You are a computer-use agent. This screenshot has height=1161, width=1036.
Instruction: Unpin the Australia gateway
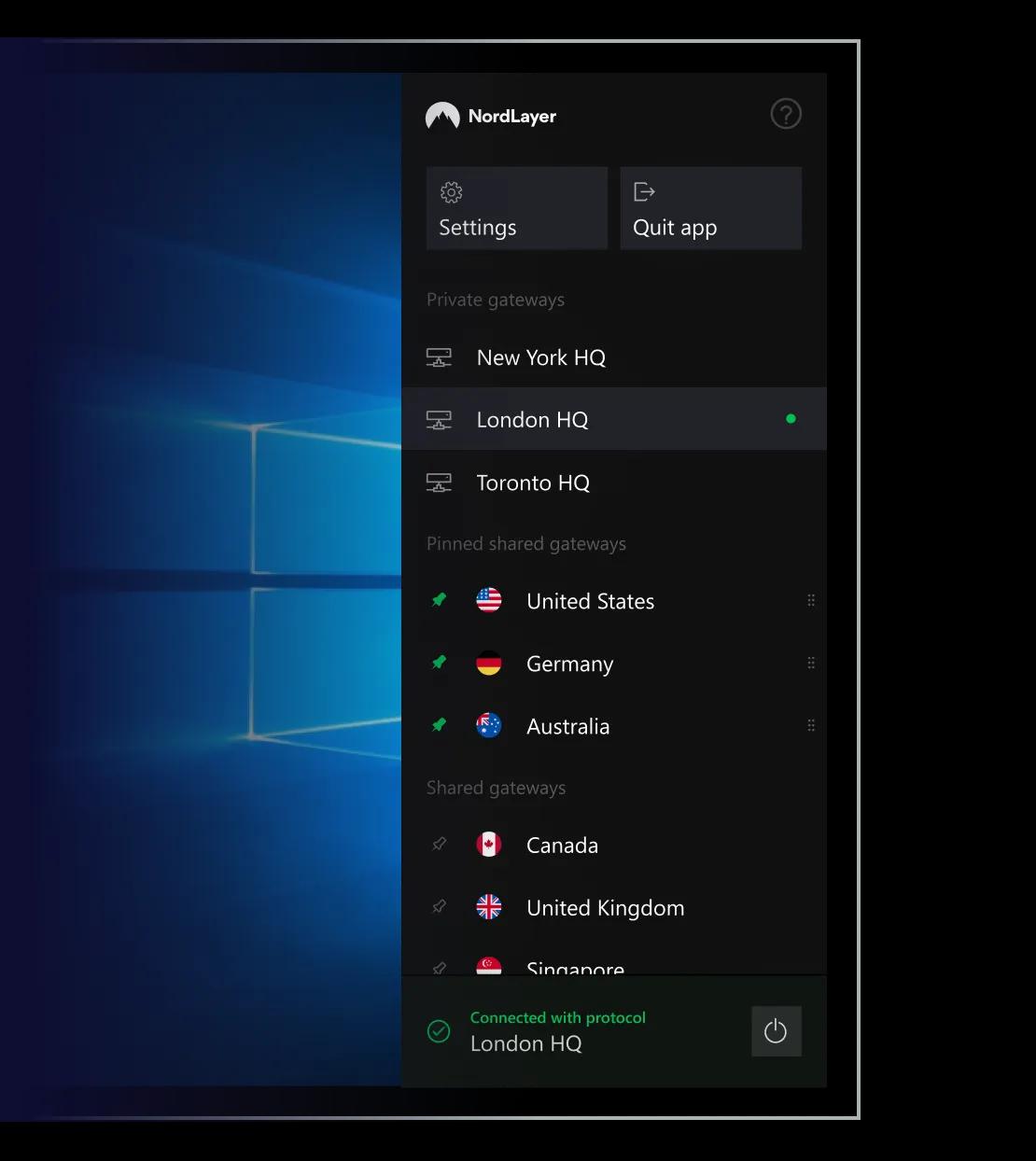439,725
